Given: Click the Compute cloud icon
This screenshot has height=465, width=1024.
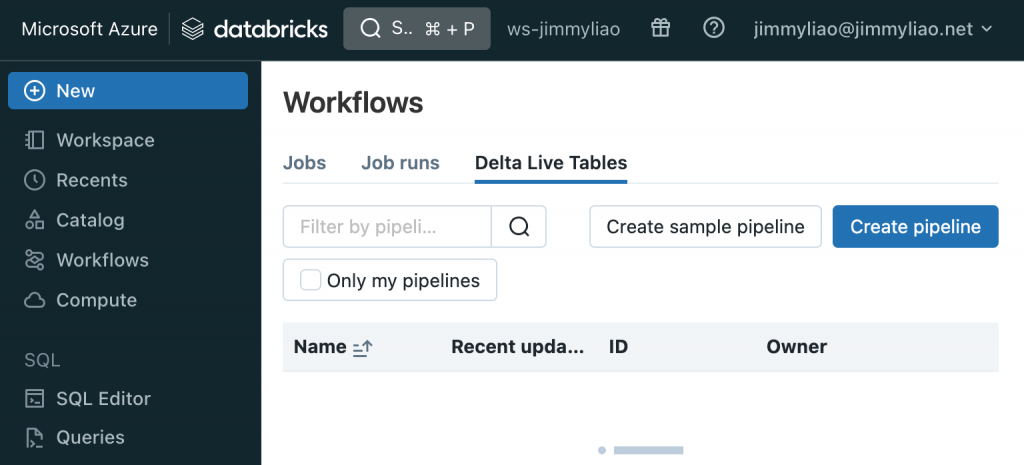Looking at the screenshot, I should (x=35, y=300).
